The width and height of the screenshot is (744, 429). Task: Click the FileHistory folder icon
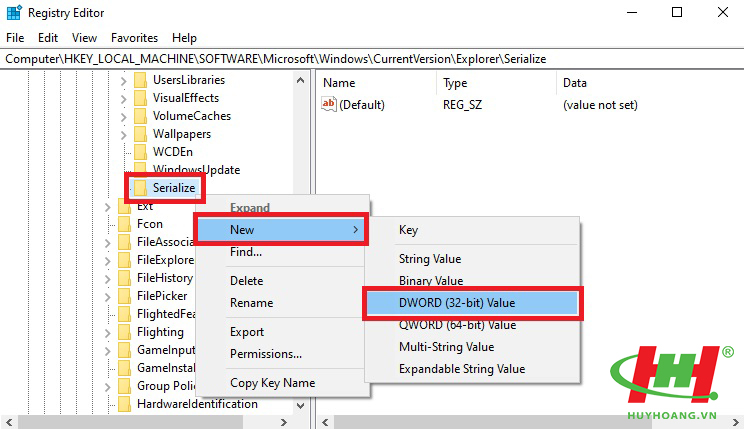(x=124, y=278)
